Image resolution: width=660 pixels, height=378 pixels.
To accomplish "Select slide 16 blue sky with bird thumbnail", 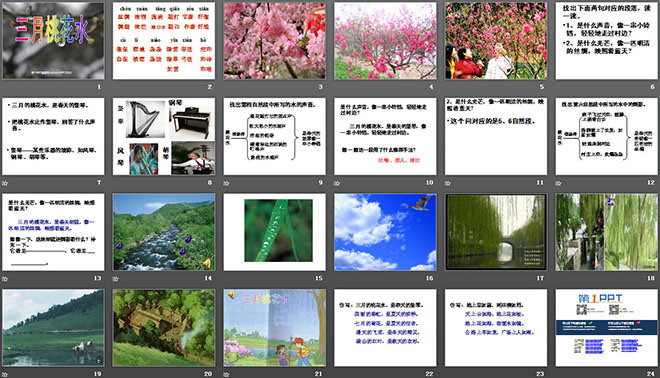I will pos(385,232).
